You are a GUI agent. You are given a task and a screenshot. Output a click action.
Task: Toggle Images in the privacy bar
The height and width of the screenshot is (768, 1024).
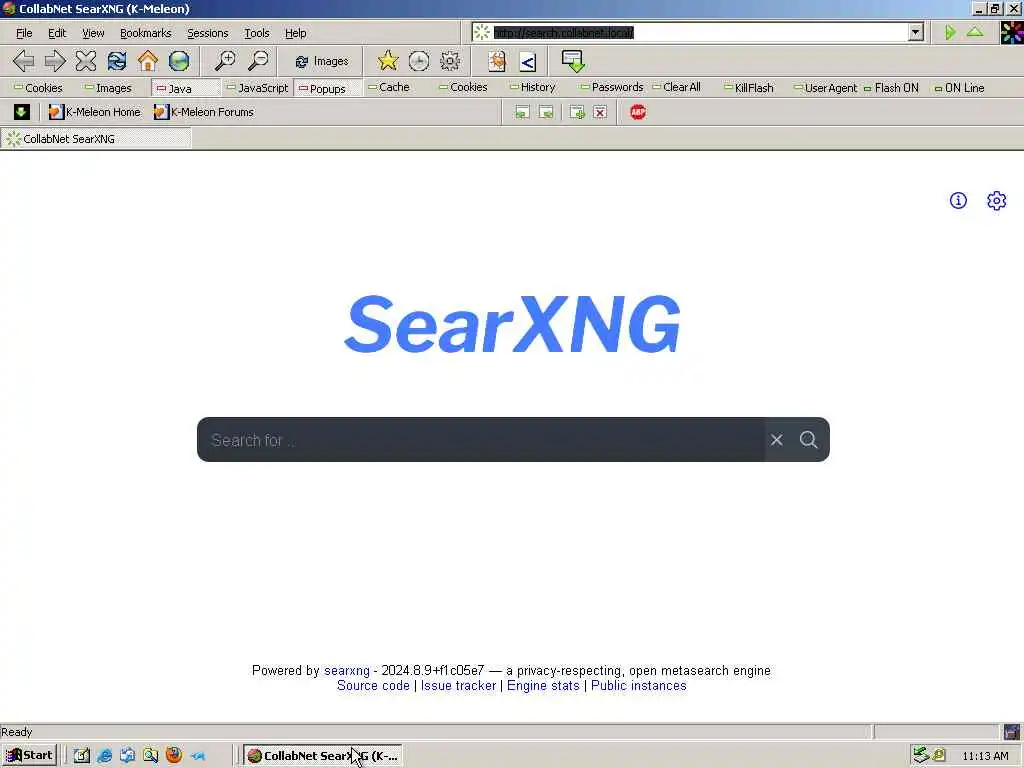(x=108, y=88)
